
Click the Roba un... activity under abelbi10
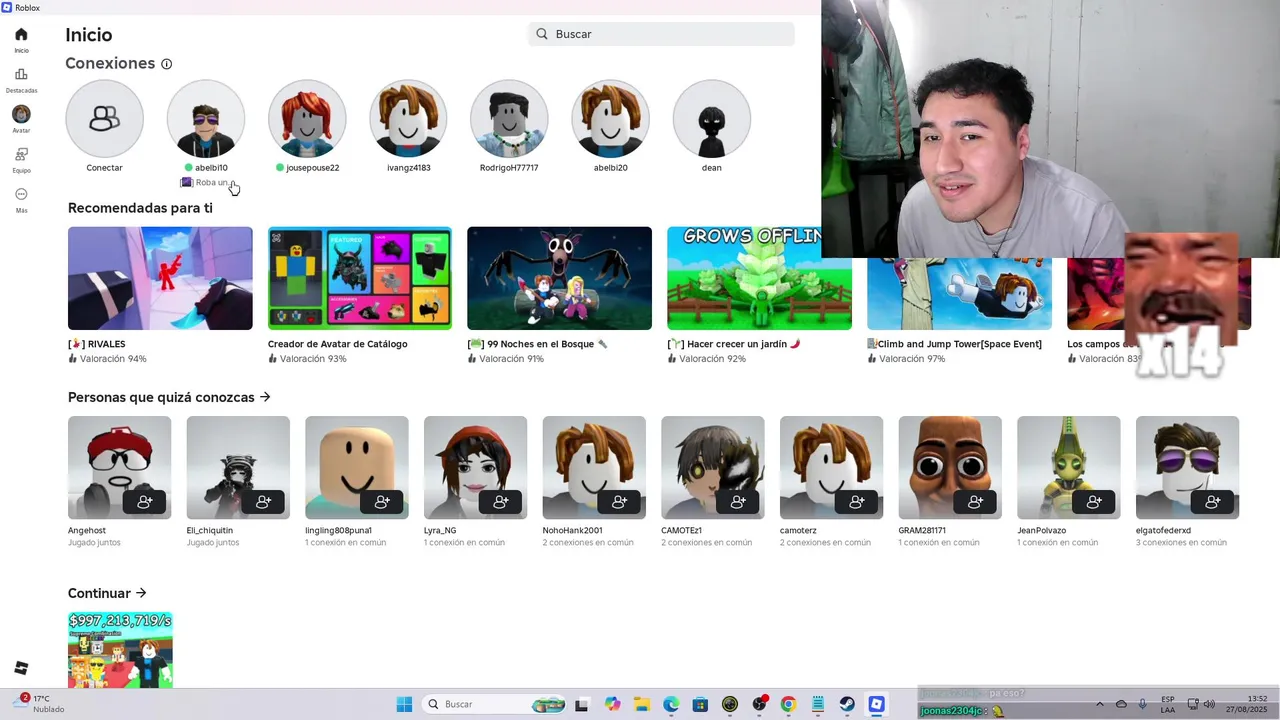point(205,183)
